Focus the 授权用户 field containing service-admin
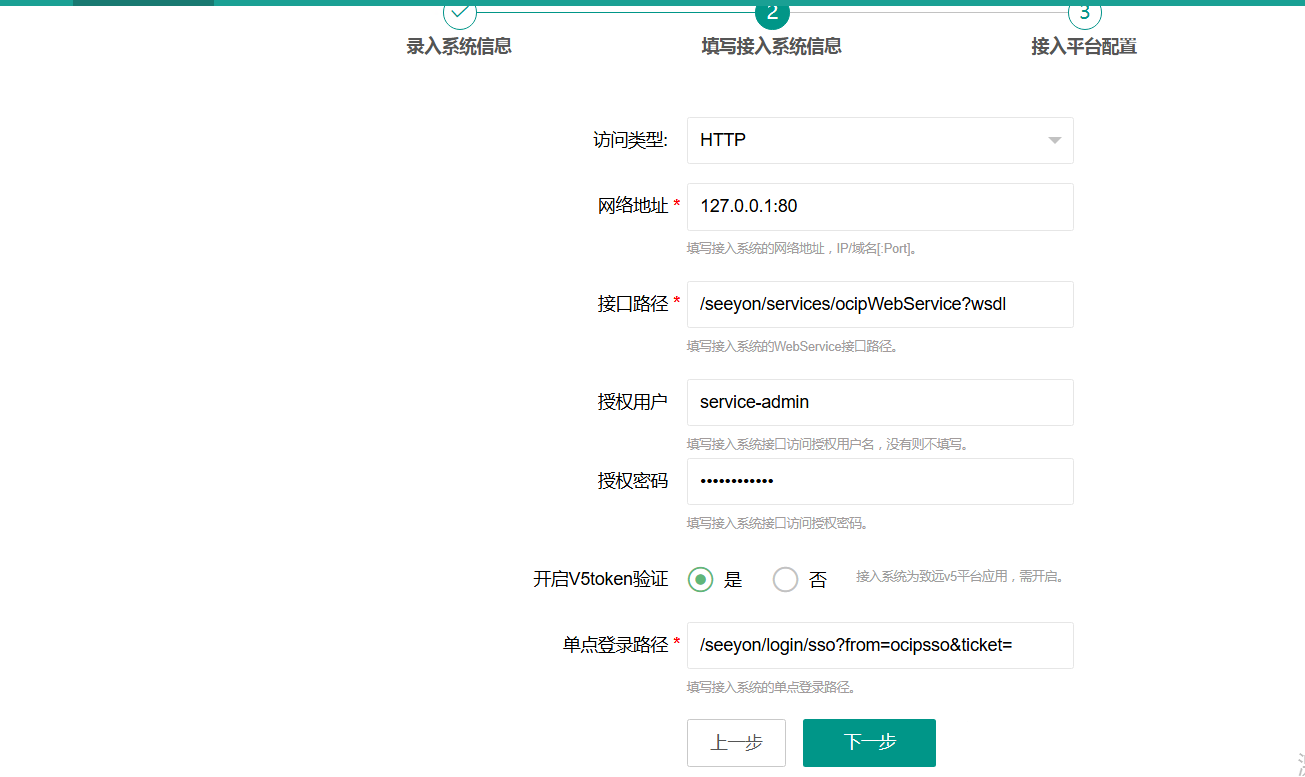The image size is (1305, 777). (880, 402)
